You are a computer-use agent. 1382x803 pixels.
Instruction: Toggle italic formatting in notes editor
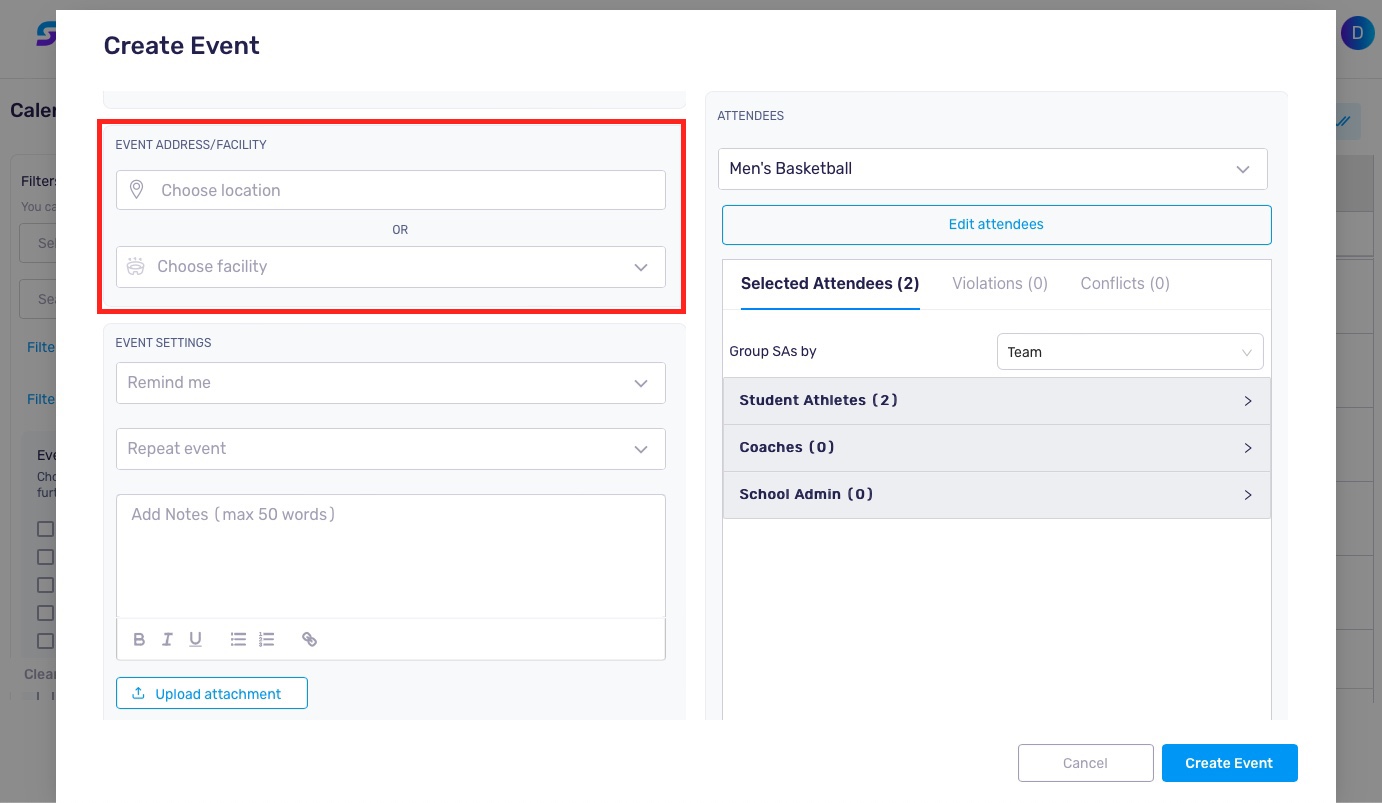[x=167, y=640]
